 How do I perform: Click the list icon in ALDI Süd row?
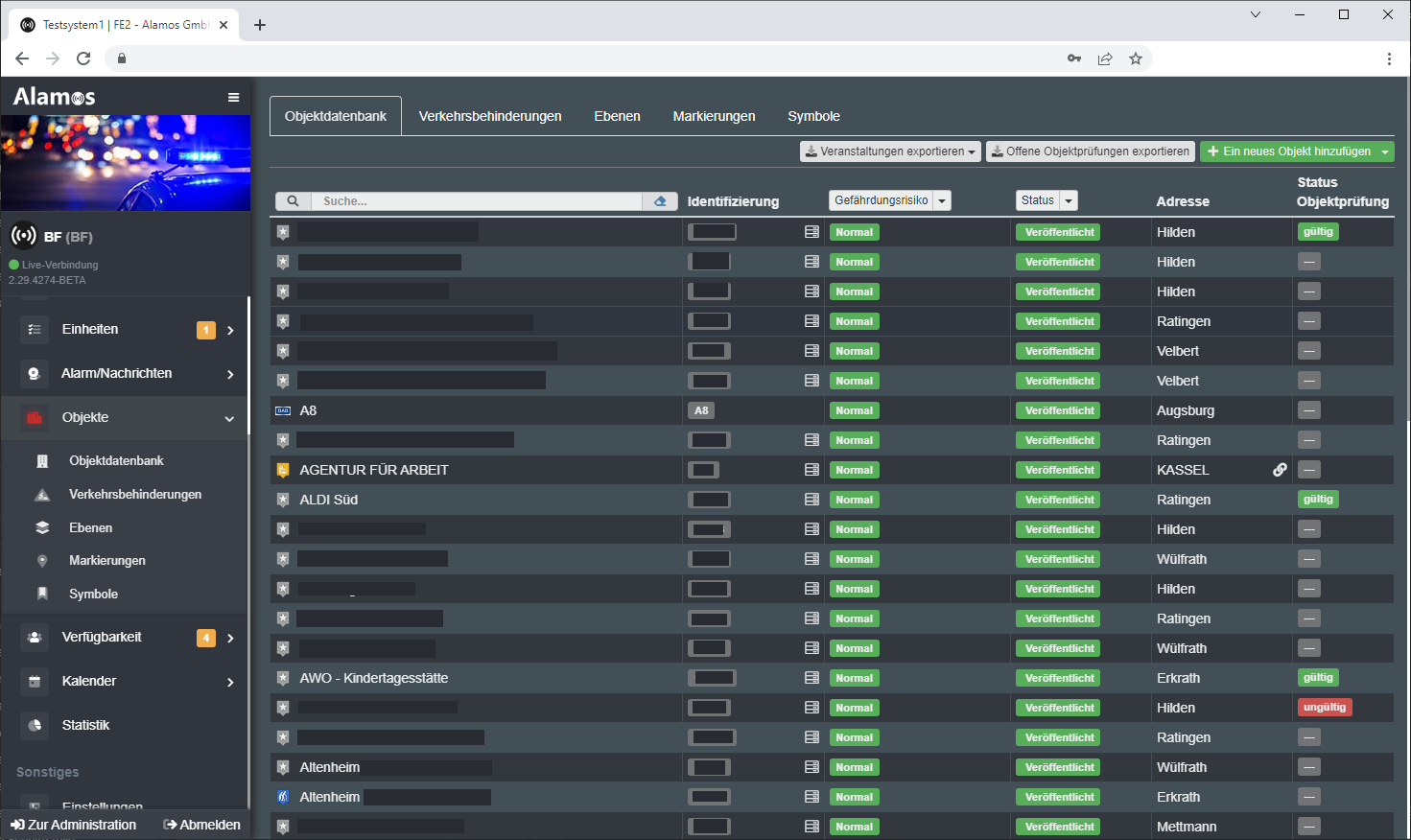click(811, 500)
